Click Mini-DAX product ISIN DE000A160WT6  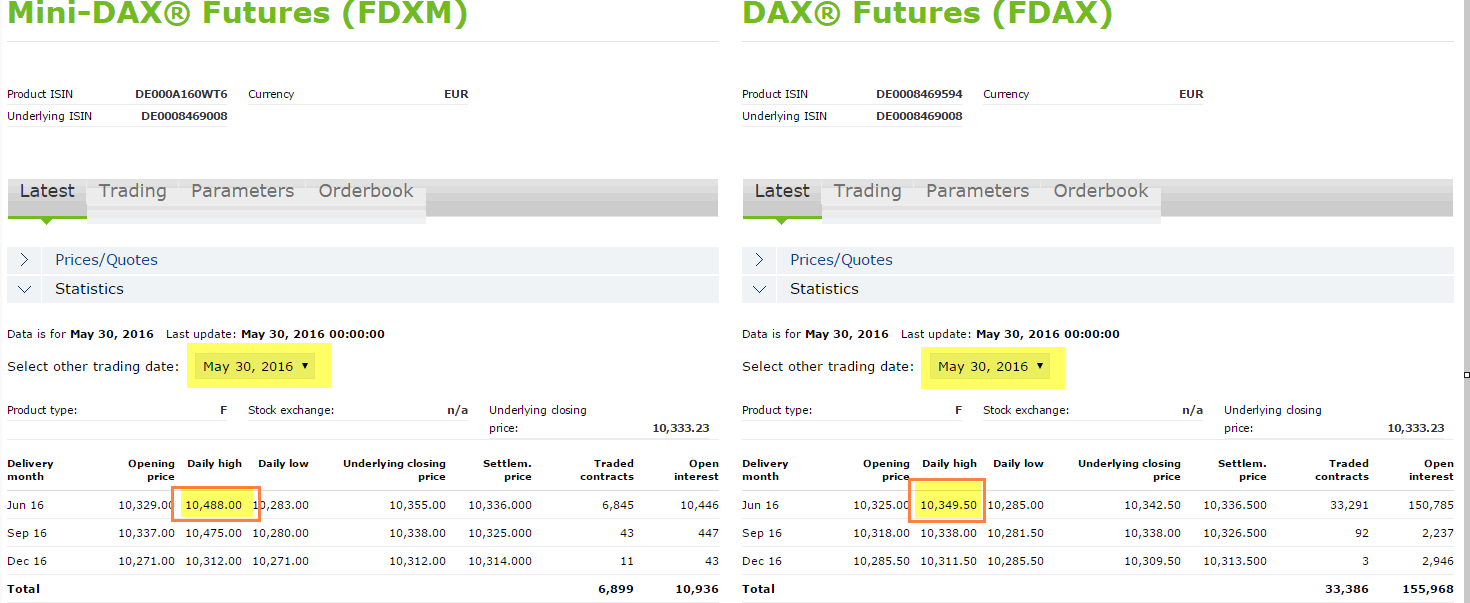pos(181,94)
